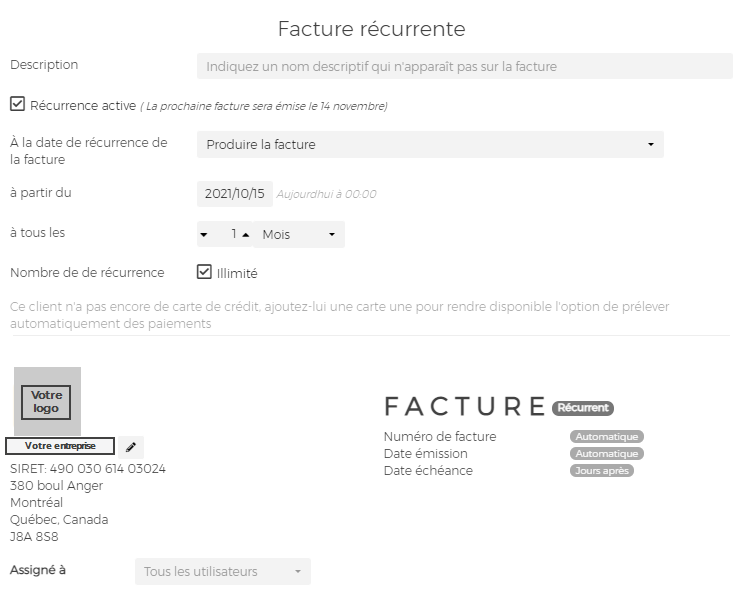
Task: Click the Automatique tag for Numéro de facture
Action: point(607,437)
